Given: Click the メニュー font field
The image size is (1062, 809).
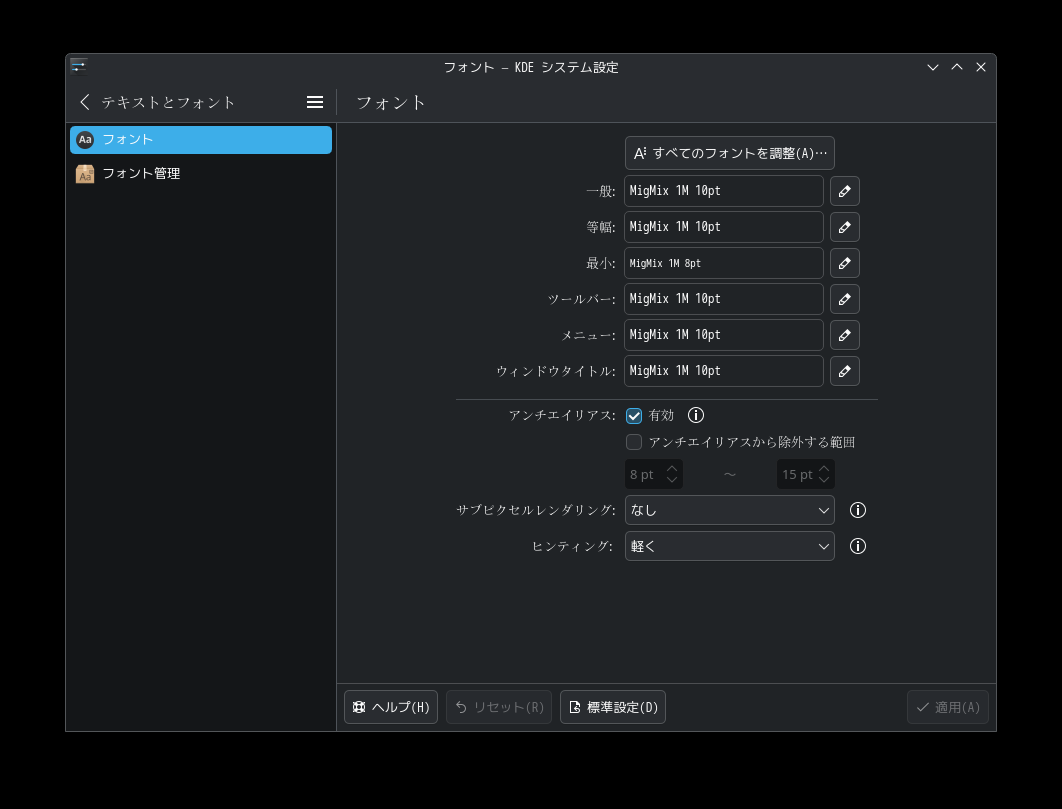Looking at the screenshot, I should tap(723, 335).
